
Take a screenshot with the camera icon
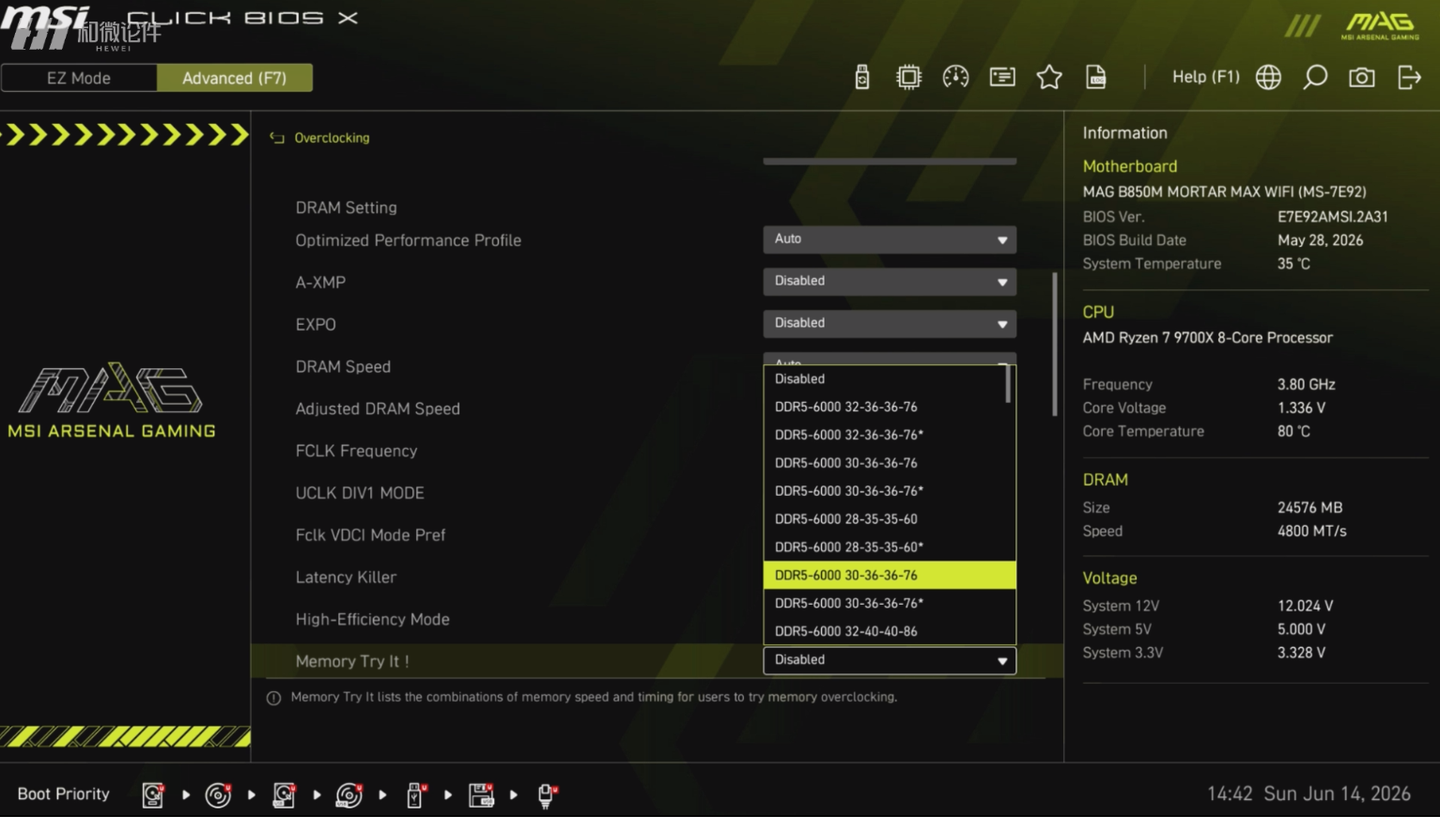point(1361,77)
